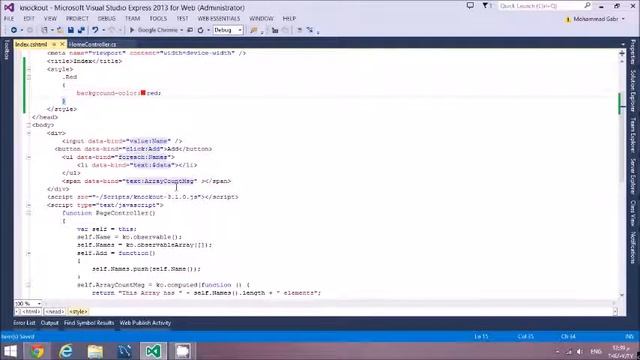
Task: Click the New Project toolbar icon
Action: pyautogui.click(x=44, y=30)
